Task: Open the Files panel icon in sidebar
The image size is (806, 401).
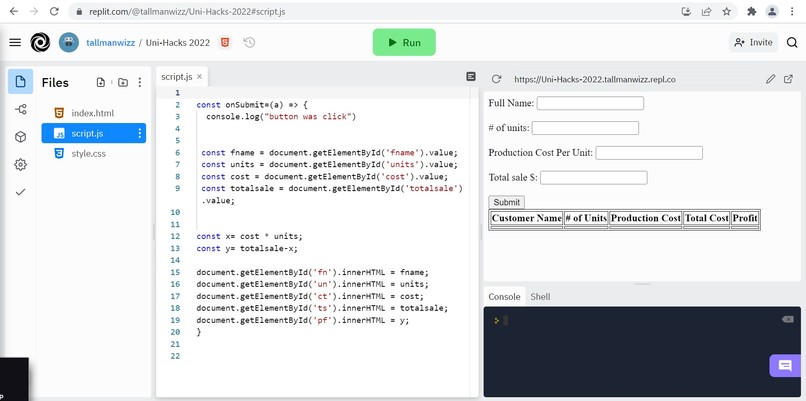Action: pyautogui.click(x=21, y=82)
